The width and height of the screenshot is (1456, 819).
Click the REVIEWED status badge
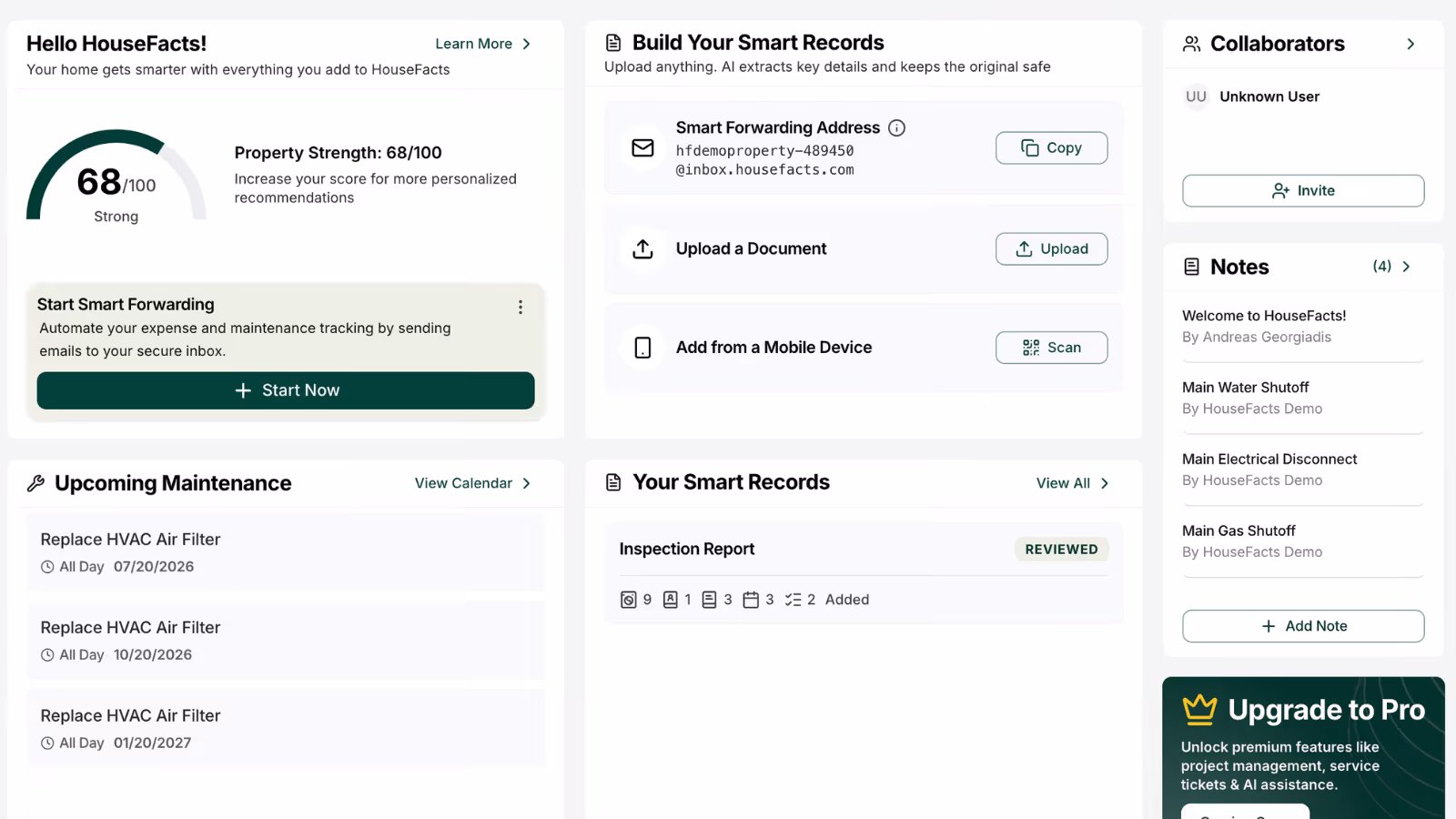pyautogui.click(x=1061, y=550)
